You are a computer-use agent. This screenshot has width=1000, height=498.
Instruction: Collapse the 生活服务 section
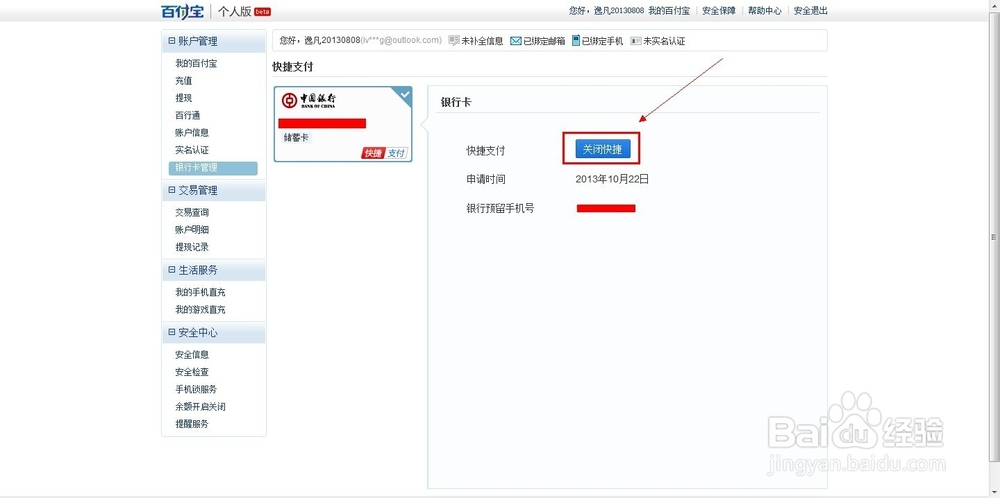(172, 270)
